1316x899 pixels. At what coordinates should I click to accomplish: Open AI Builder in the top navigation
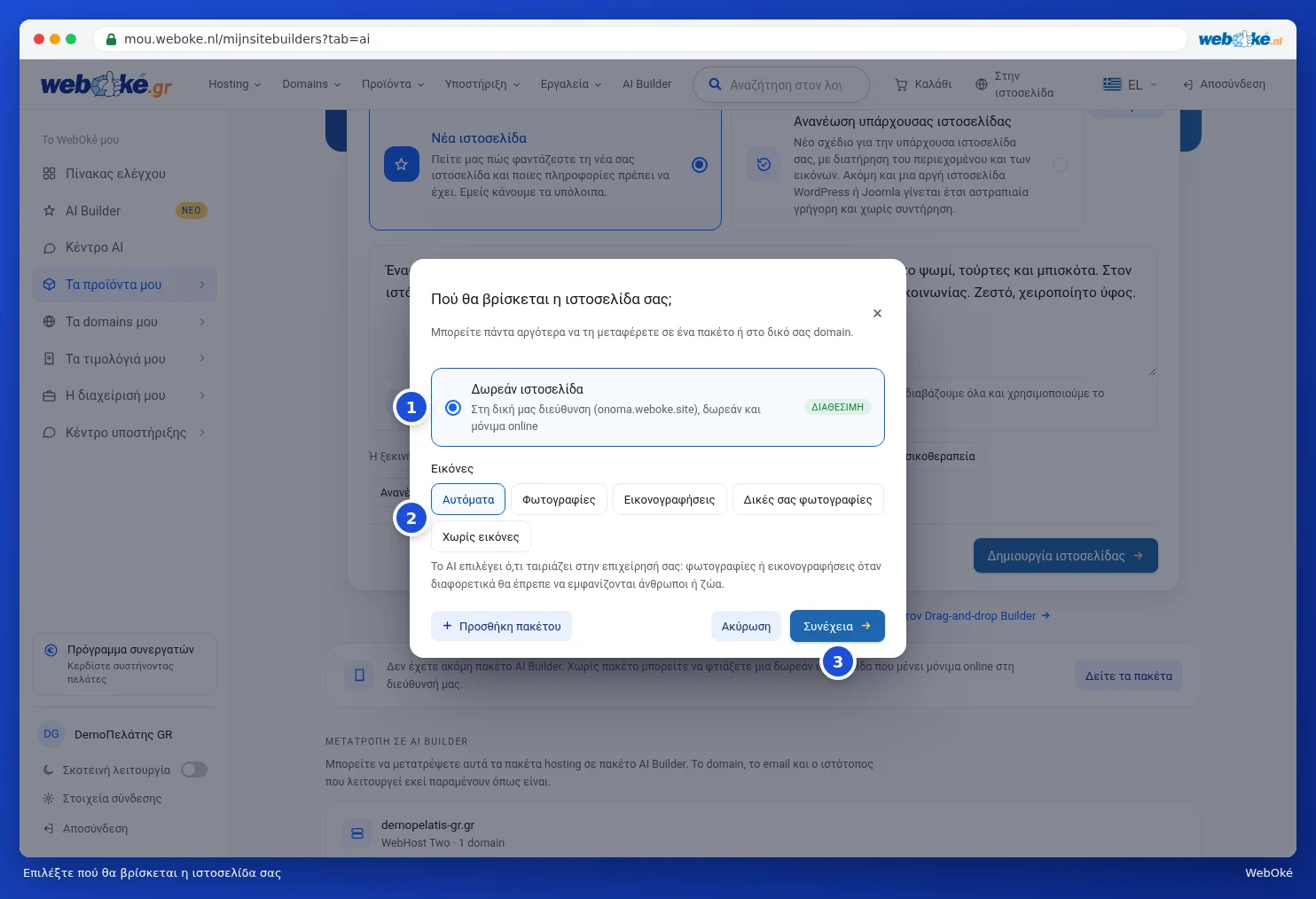pos(646,84)
